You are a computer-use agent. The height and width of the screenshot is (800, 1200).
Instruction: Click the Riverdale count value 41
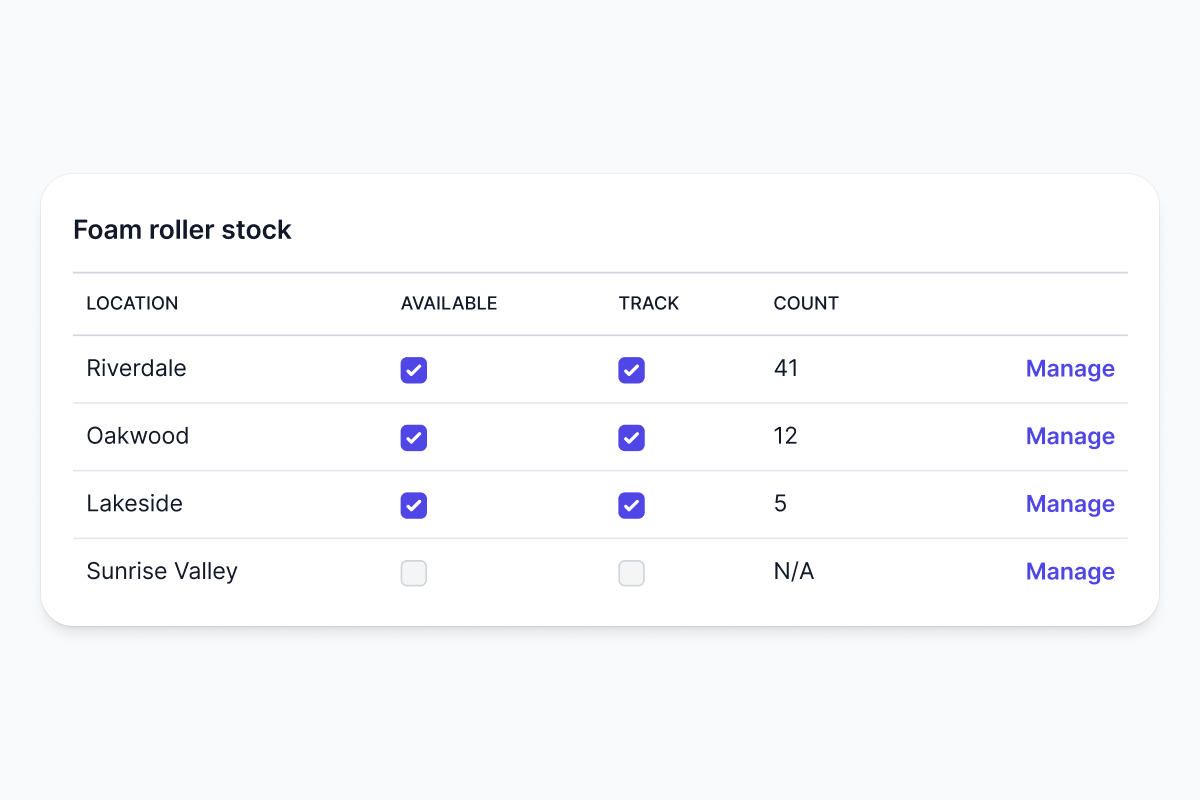(786, 368)
